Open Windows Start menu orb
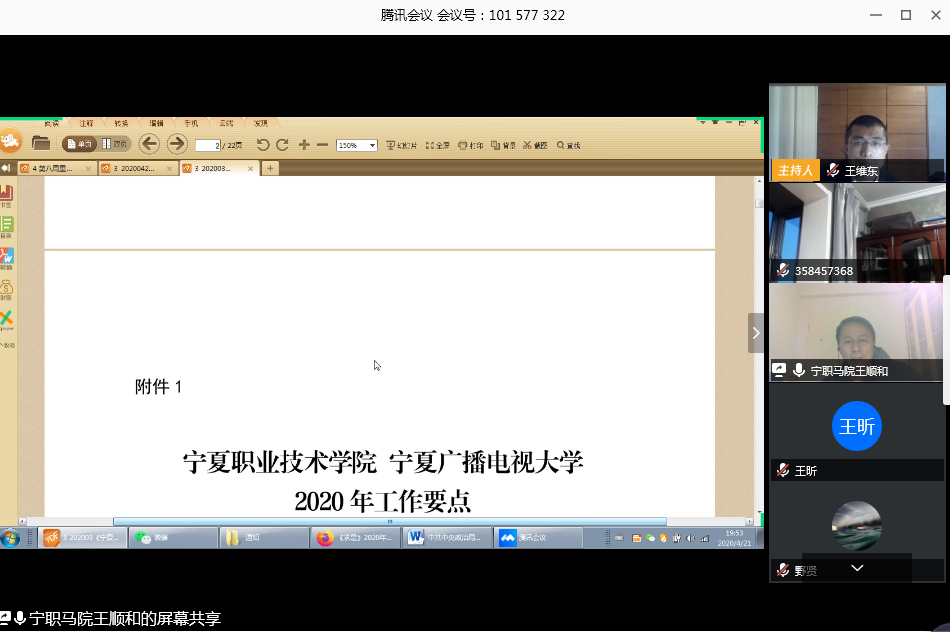This screenshot has height=632, width=950. (10, 537)
